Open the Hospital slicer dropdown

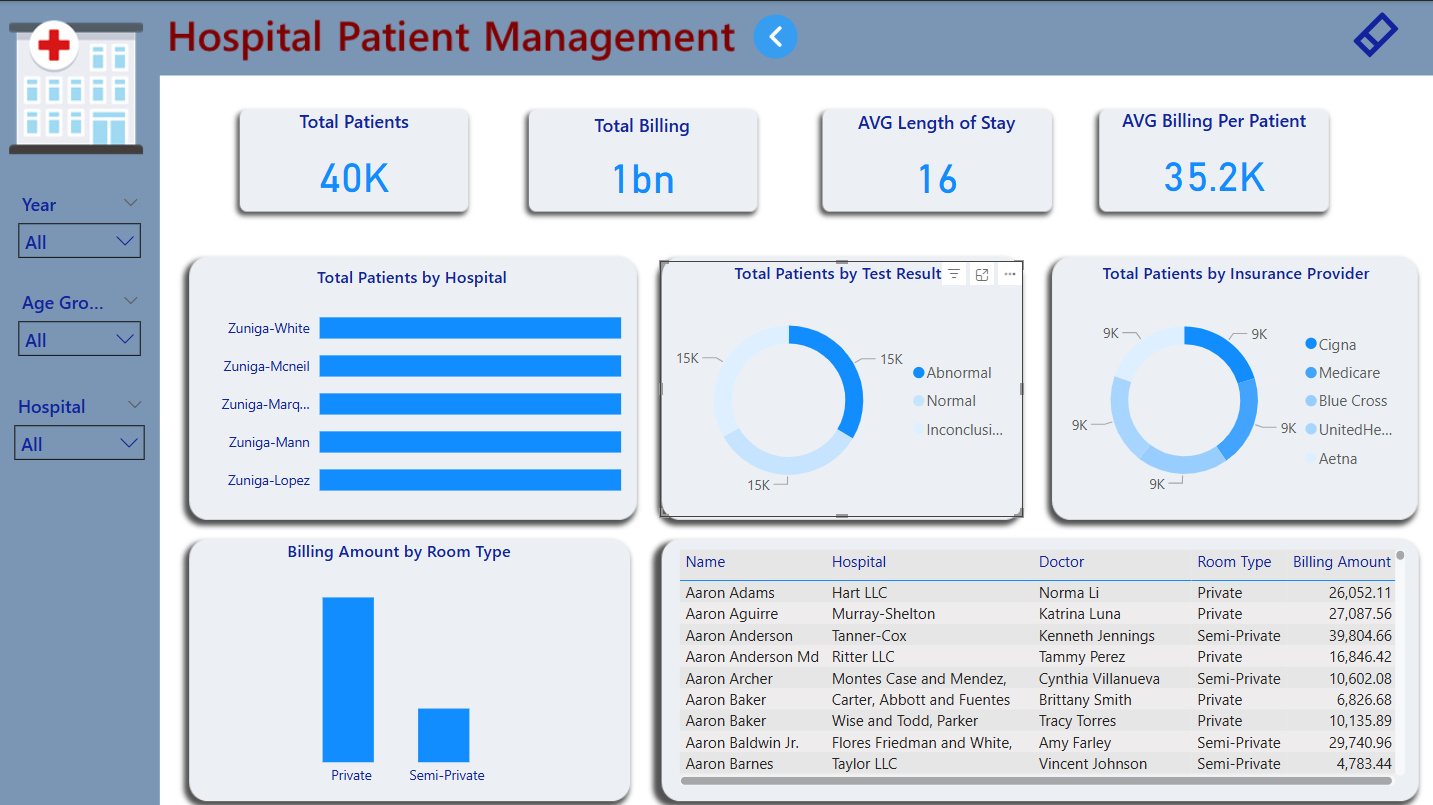[79, 443]
